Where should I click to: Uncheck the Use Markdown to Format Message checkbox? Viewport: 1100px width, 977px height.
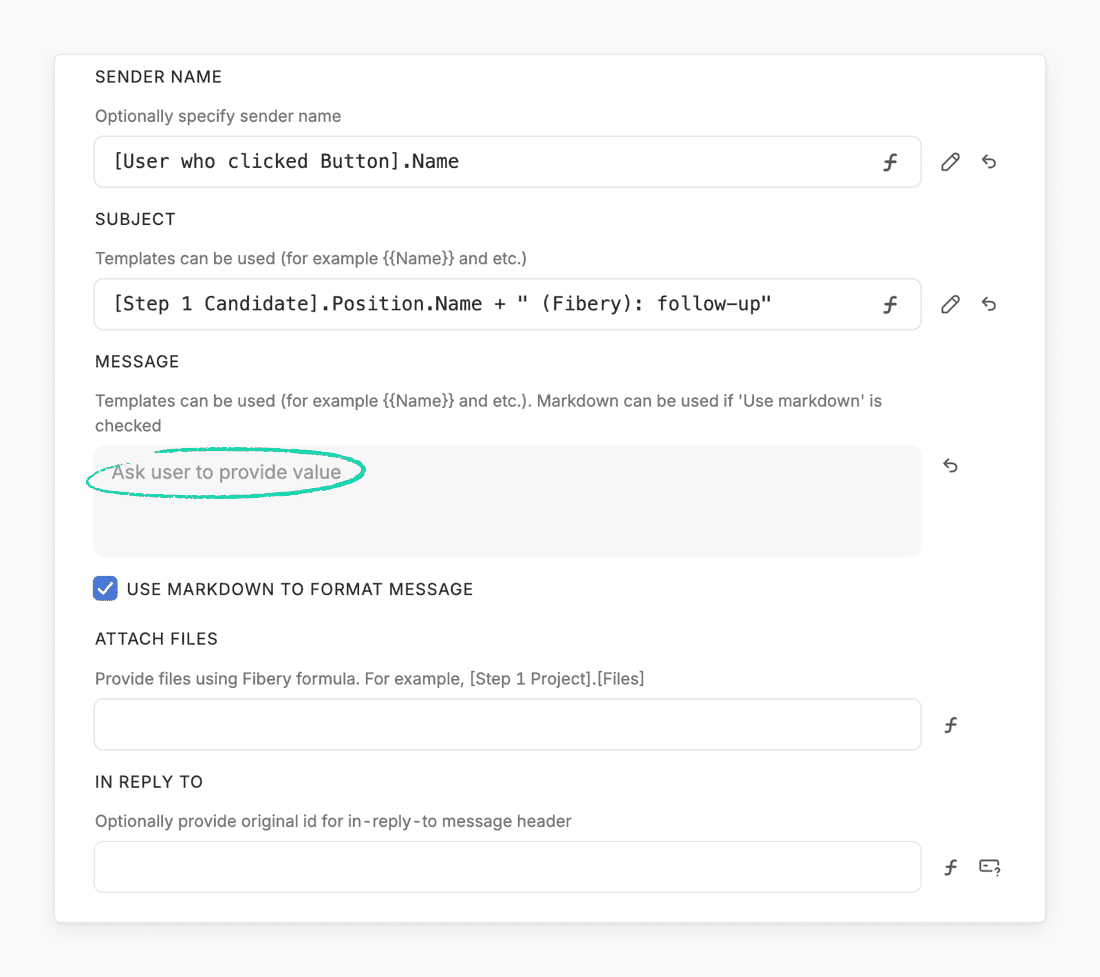(105, 589)
